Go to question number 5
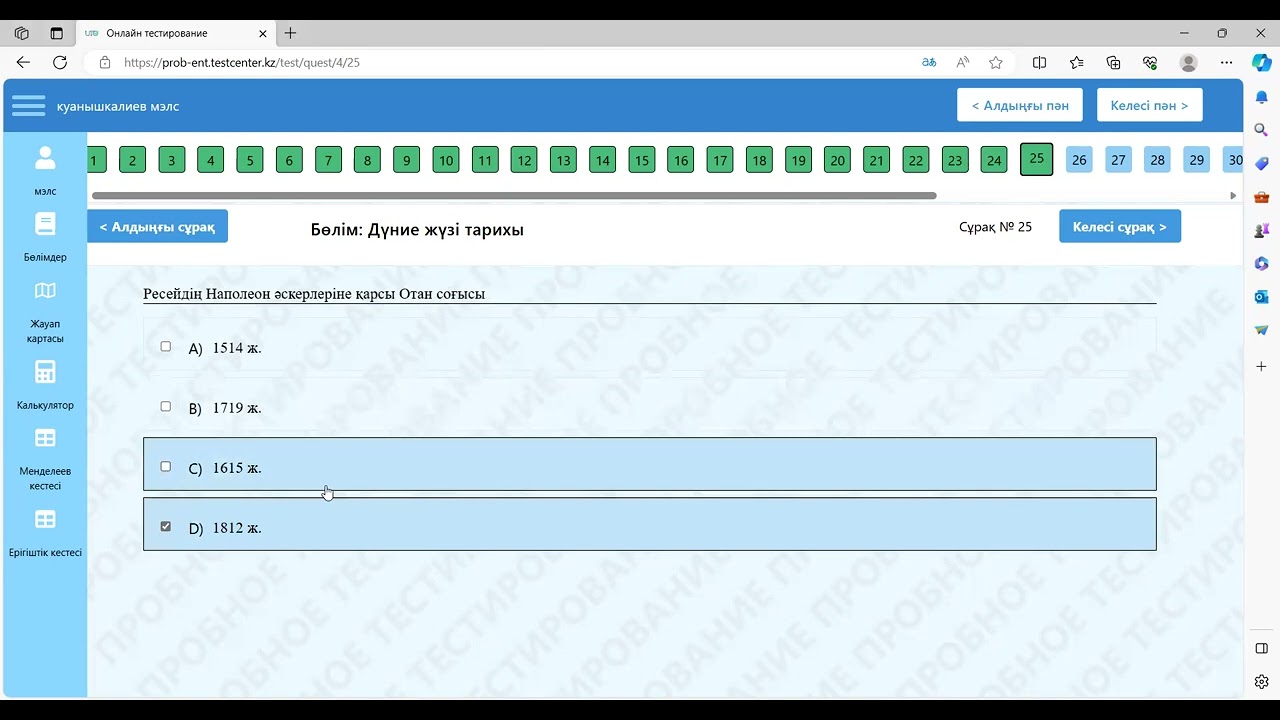 (250, 160)
